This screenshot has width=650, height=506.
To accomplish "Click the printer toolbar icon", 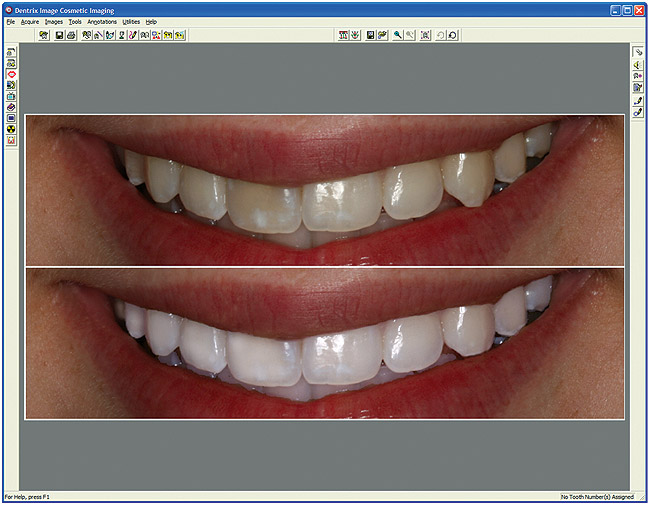I will pos(71,35).
